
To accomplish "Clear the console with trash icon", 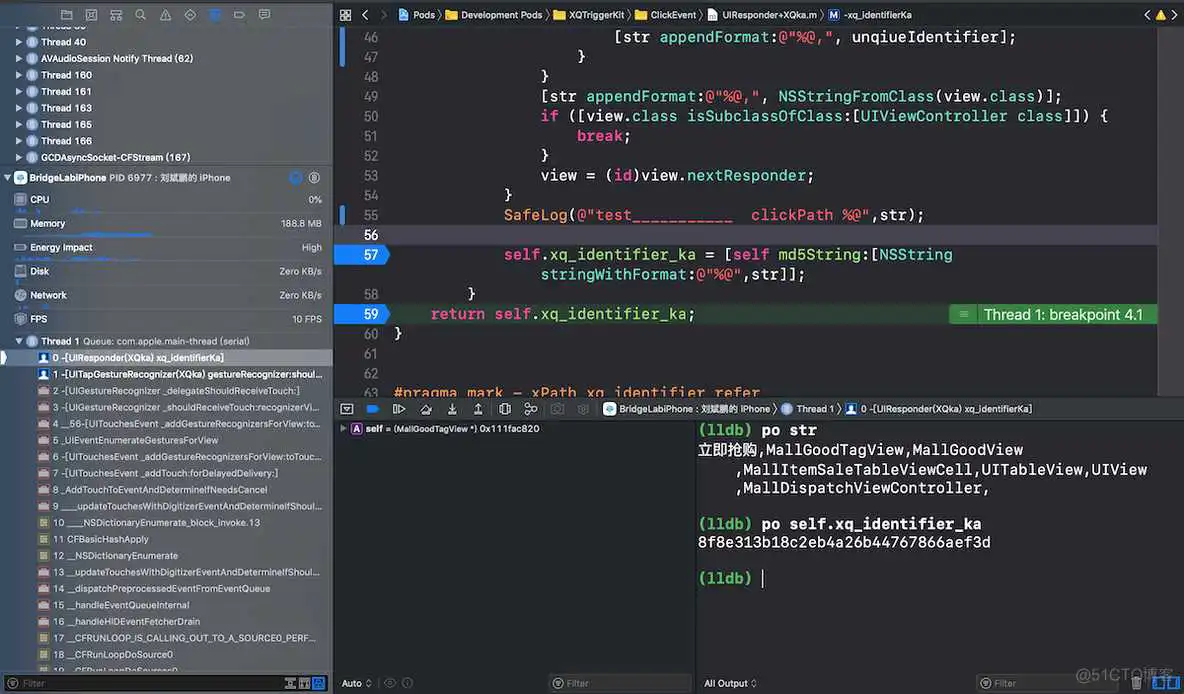I will point(1135,683).
